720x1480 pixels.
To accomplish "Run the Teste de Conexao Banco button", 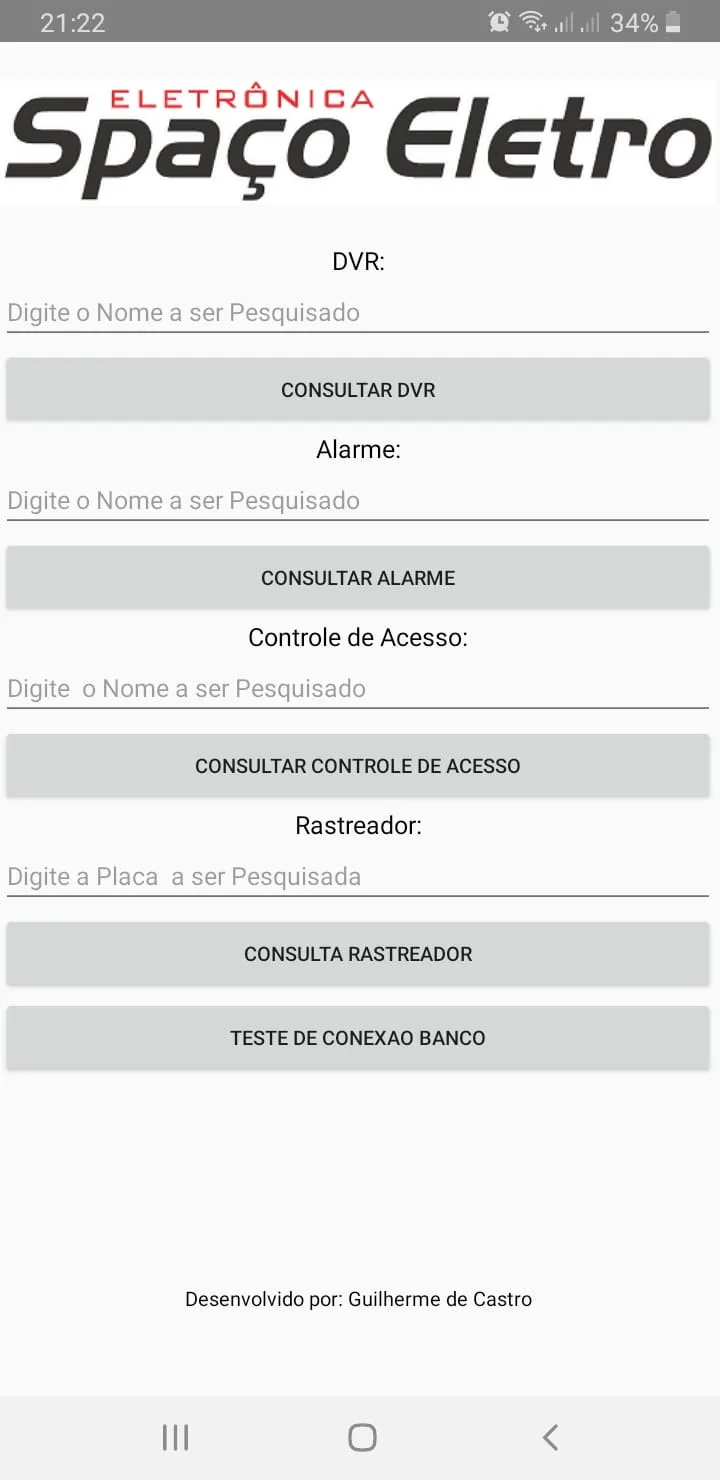I will (358, 1038).
